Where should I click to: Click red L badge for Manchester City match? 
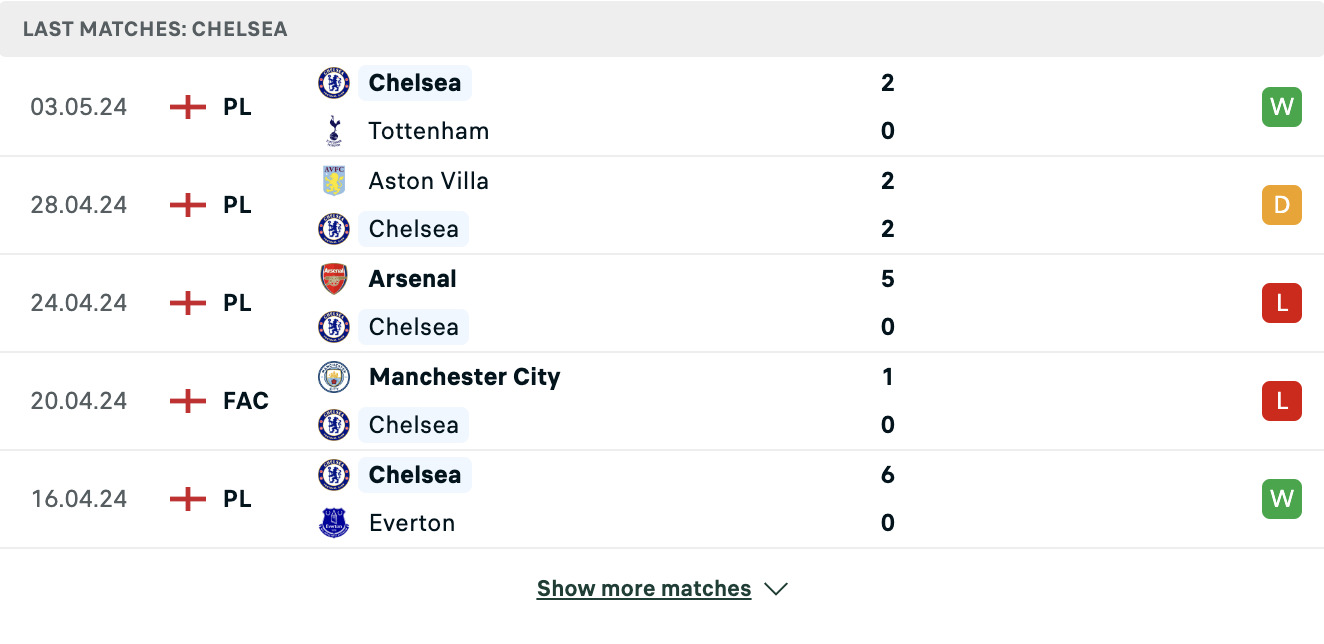coord(1282,401)
